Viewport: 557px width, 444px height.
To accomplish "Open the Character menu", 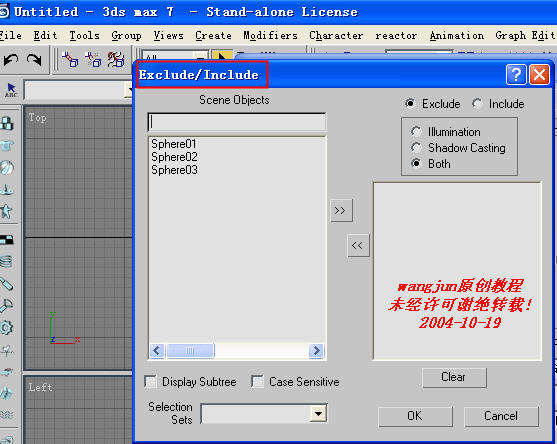I will tap(336, 36).
